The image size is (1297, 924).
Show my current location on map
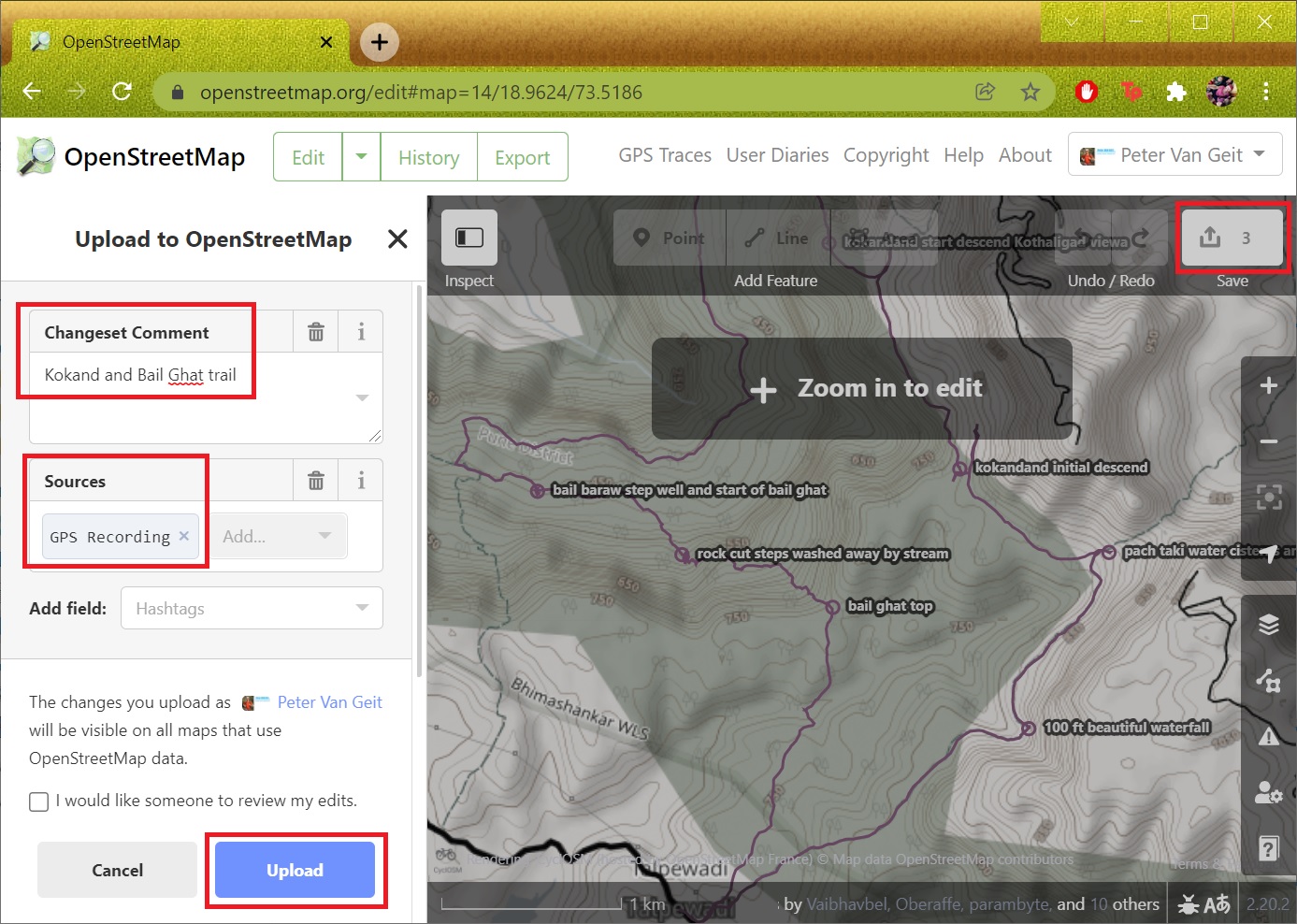click(x=1268, y=554)
